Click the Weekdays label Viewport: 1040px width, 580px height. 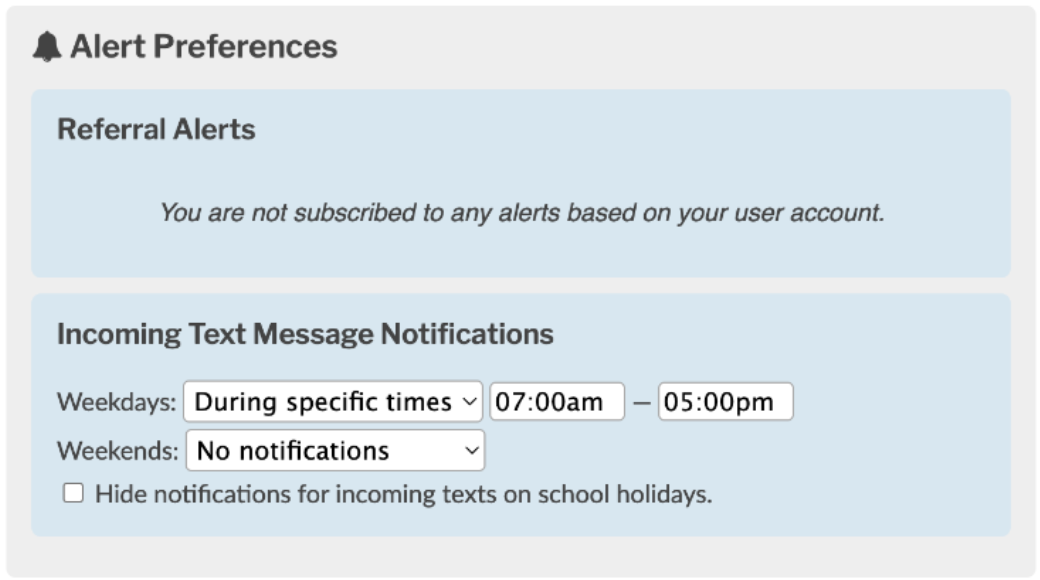pyautogui.click(x=116, y=402)
